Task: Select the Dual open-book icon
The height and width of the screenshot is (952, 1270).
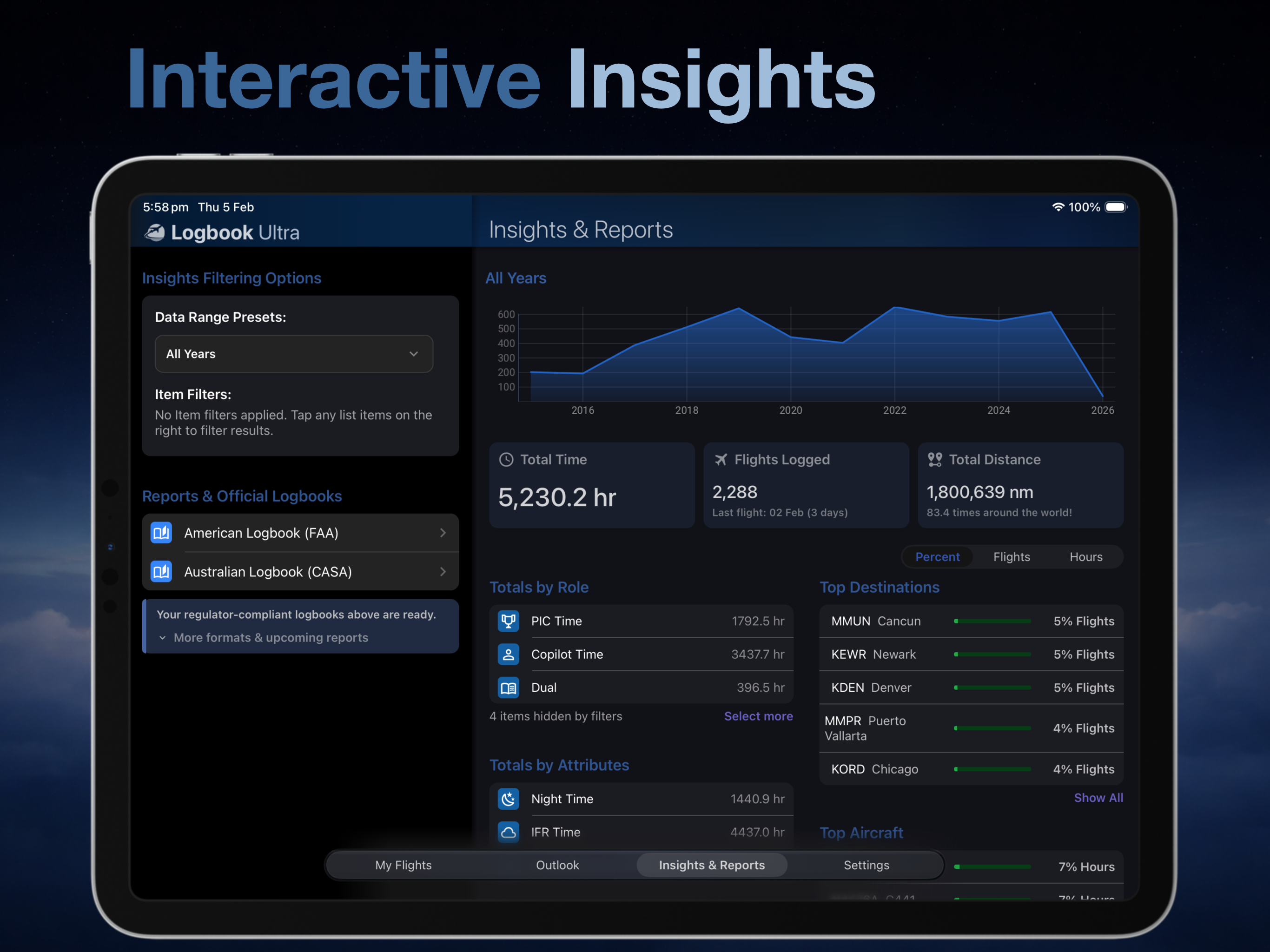Action: [508, 688]
